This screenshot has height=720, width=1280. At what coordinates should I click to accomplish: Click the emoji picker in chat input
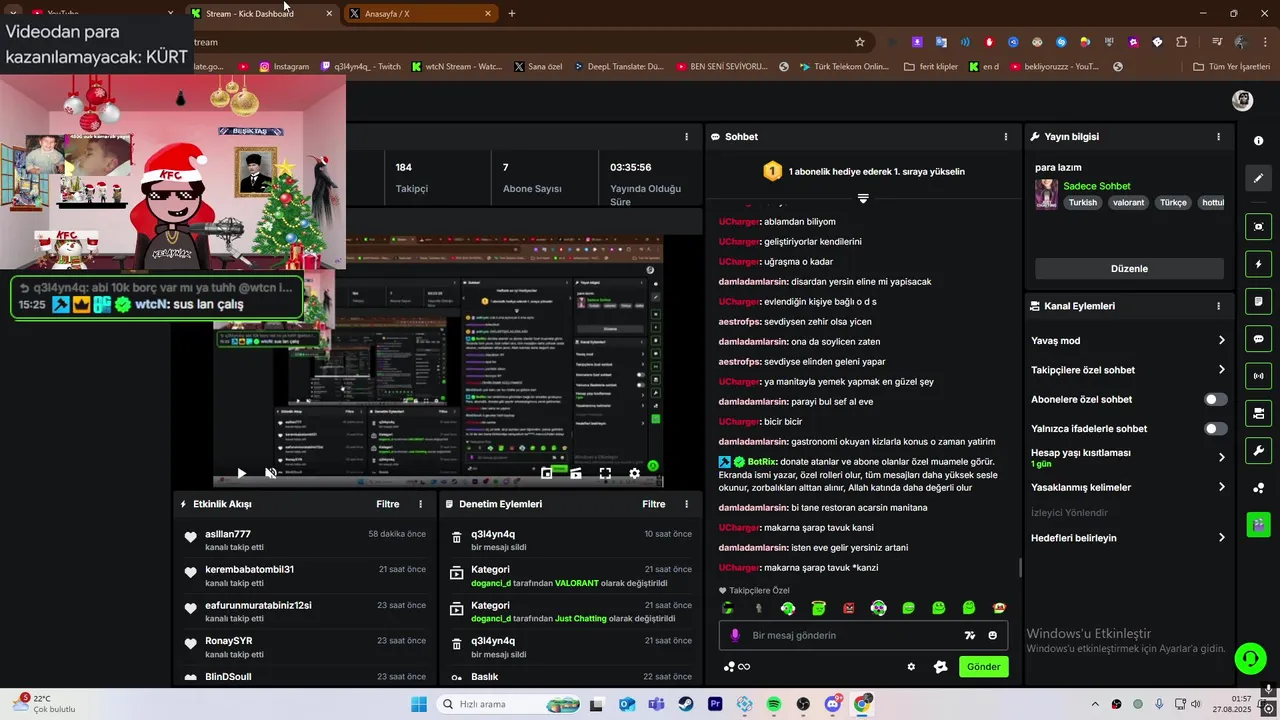coord(993,635)
